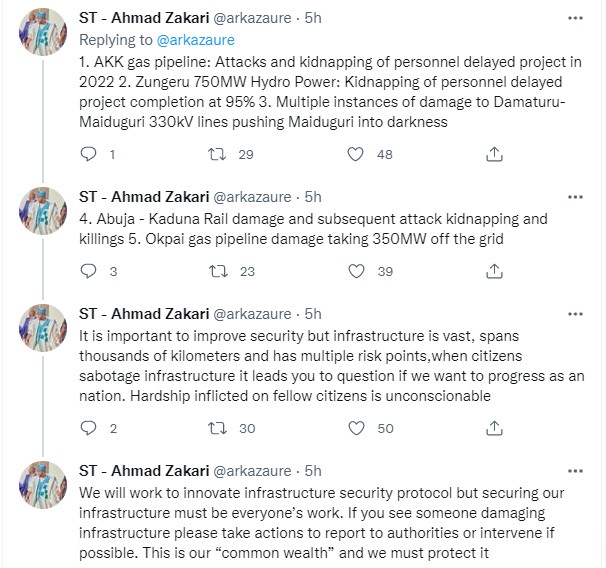
Task: View the profile picture on first tweet
Action: coord(43,40)
